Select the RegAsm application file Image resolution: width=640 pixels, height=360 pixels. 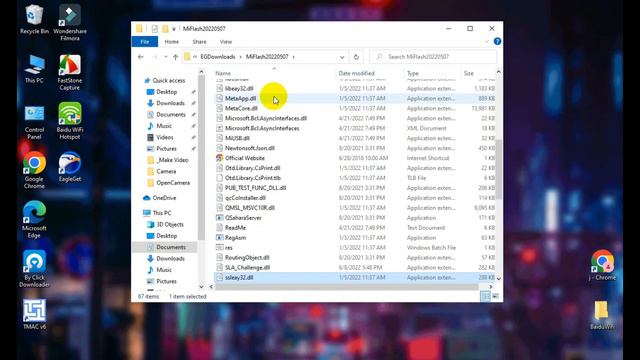tap(235, 238)
